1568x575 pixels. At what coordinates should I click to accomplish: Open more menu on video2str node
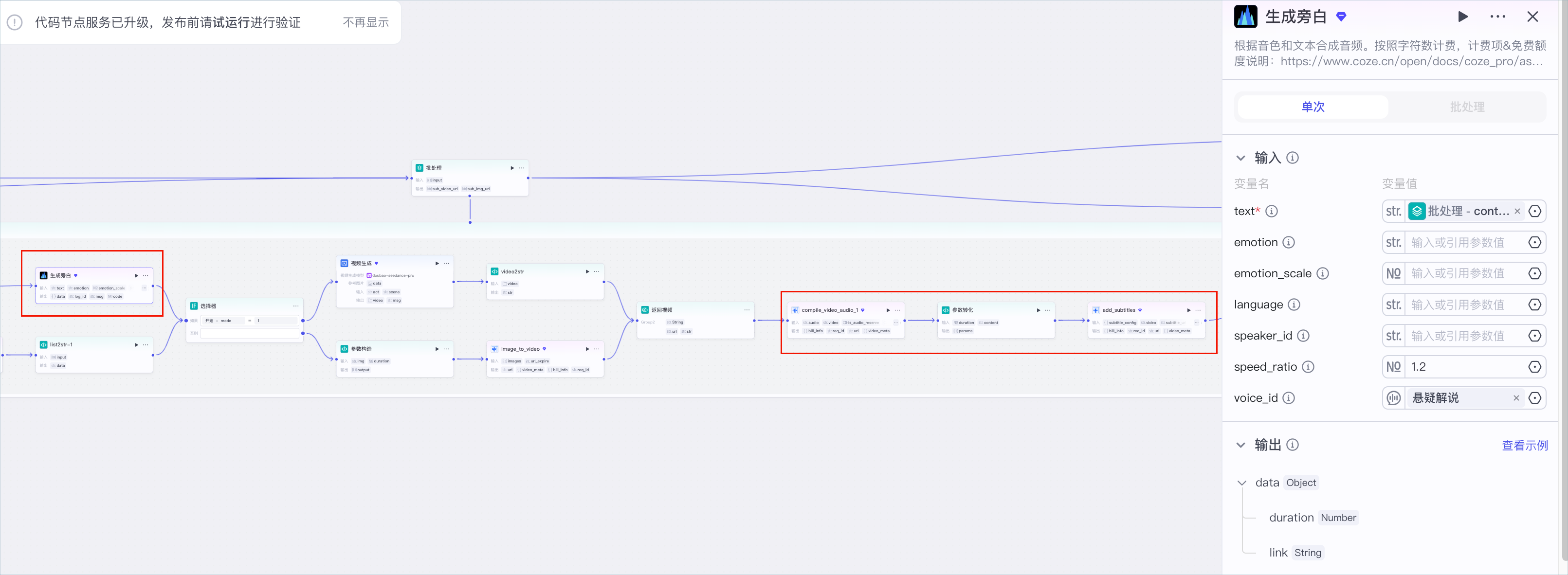597,272
